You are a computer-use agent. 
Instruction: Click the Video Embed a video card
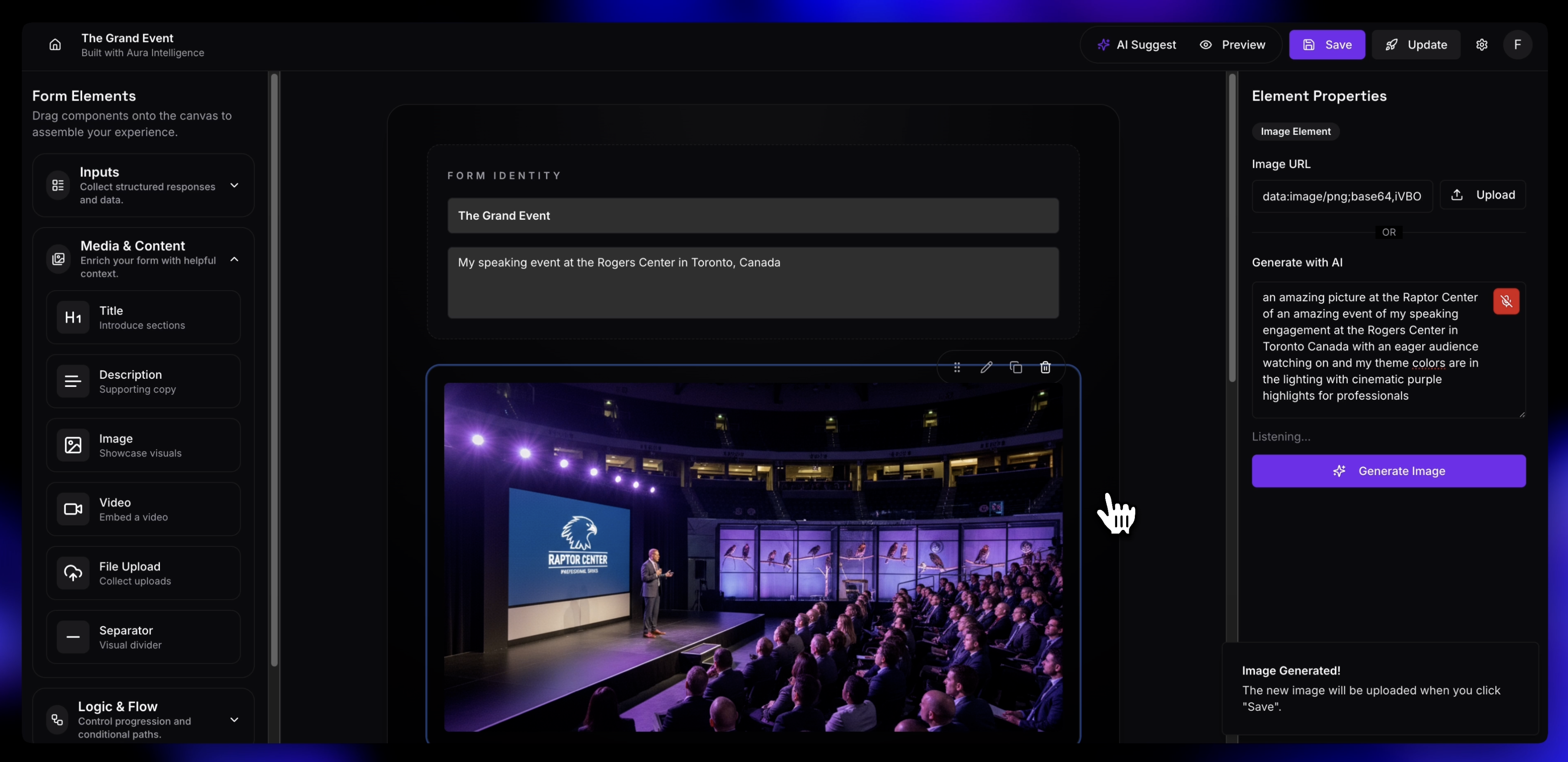click(143, 509)
